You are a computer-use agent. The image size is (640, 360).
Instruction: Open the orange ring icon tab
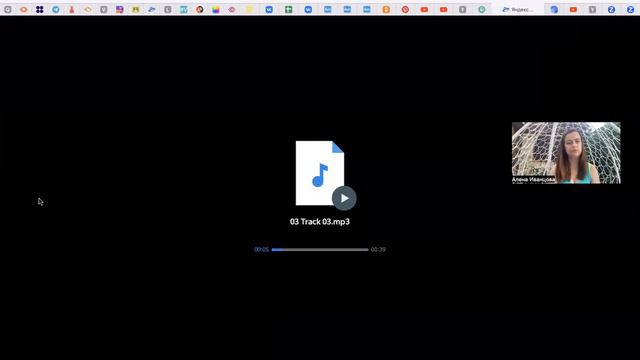point(24,9)
